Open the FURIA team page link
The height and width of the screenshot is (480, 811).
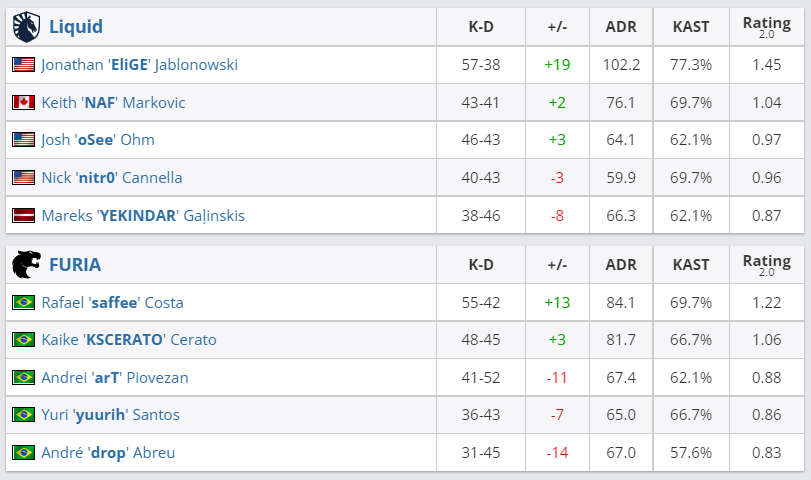(x=75, y=265)
